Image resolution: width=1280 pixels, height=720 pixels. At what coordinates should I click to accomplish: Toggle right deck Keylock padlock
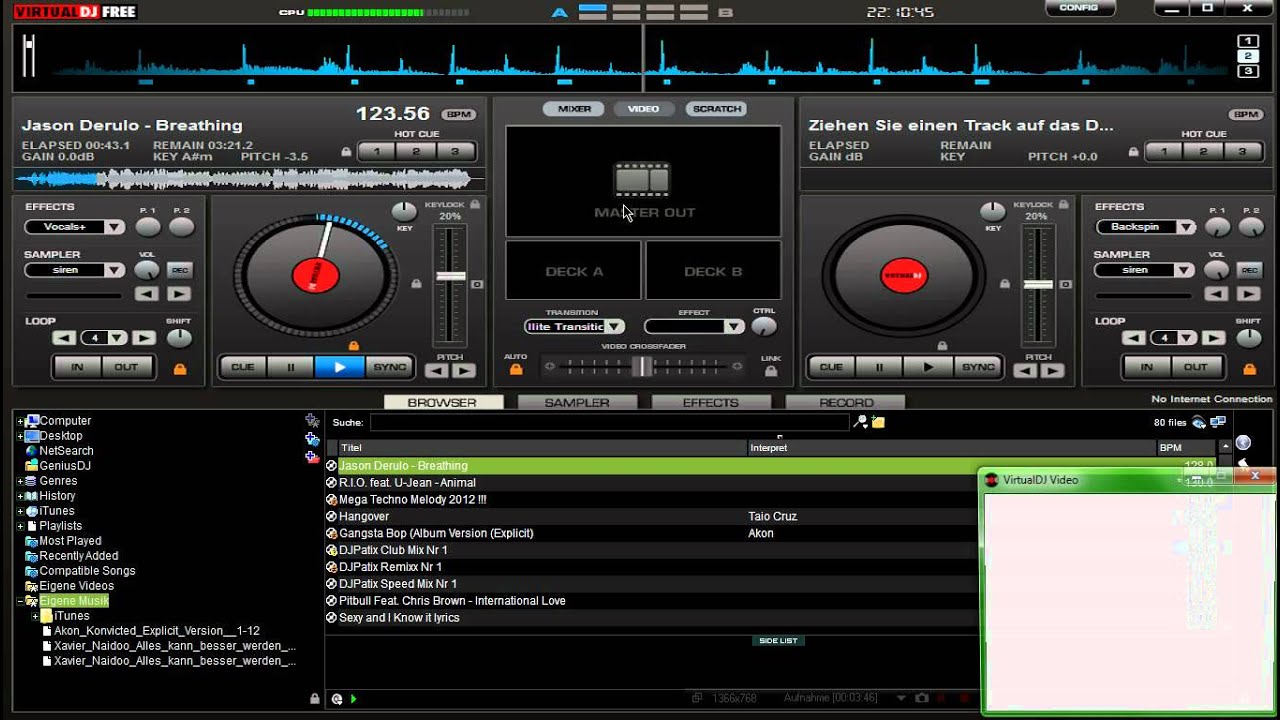coord(1062,204)
